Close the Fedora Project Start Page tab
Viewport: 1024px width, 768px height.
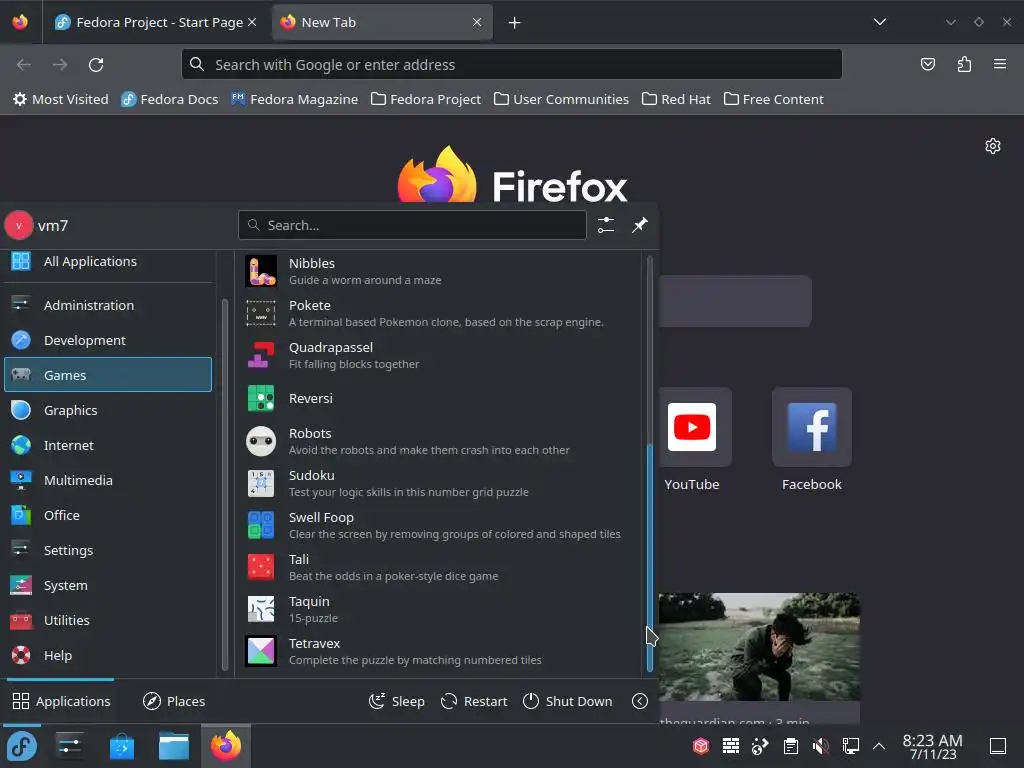252,22
